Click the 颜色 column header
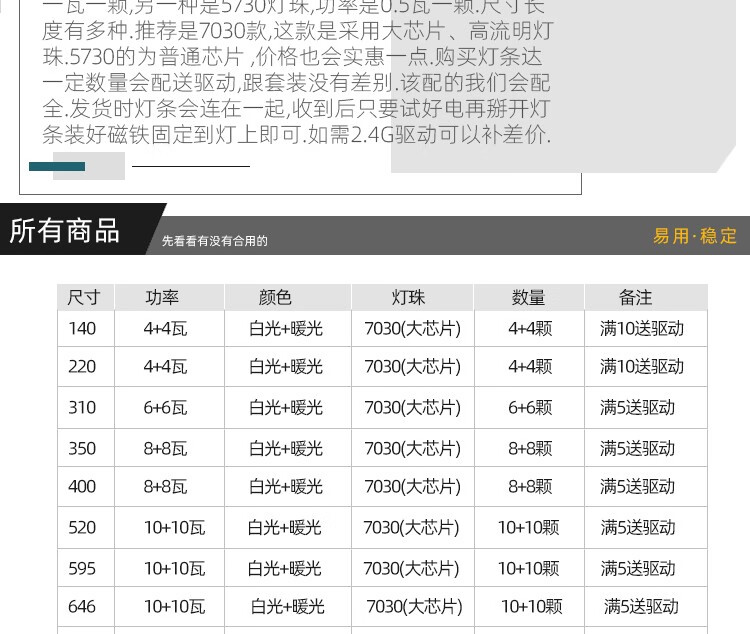The height and width of the screenshot is (634, 750). tap(275, 298)
